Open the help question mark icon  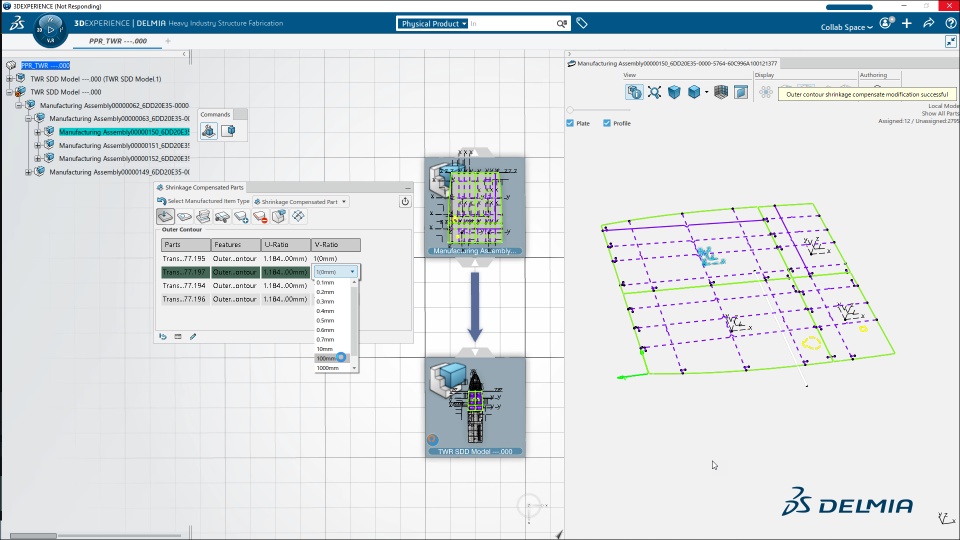coord(950,23)
